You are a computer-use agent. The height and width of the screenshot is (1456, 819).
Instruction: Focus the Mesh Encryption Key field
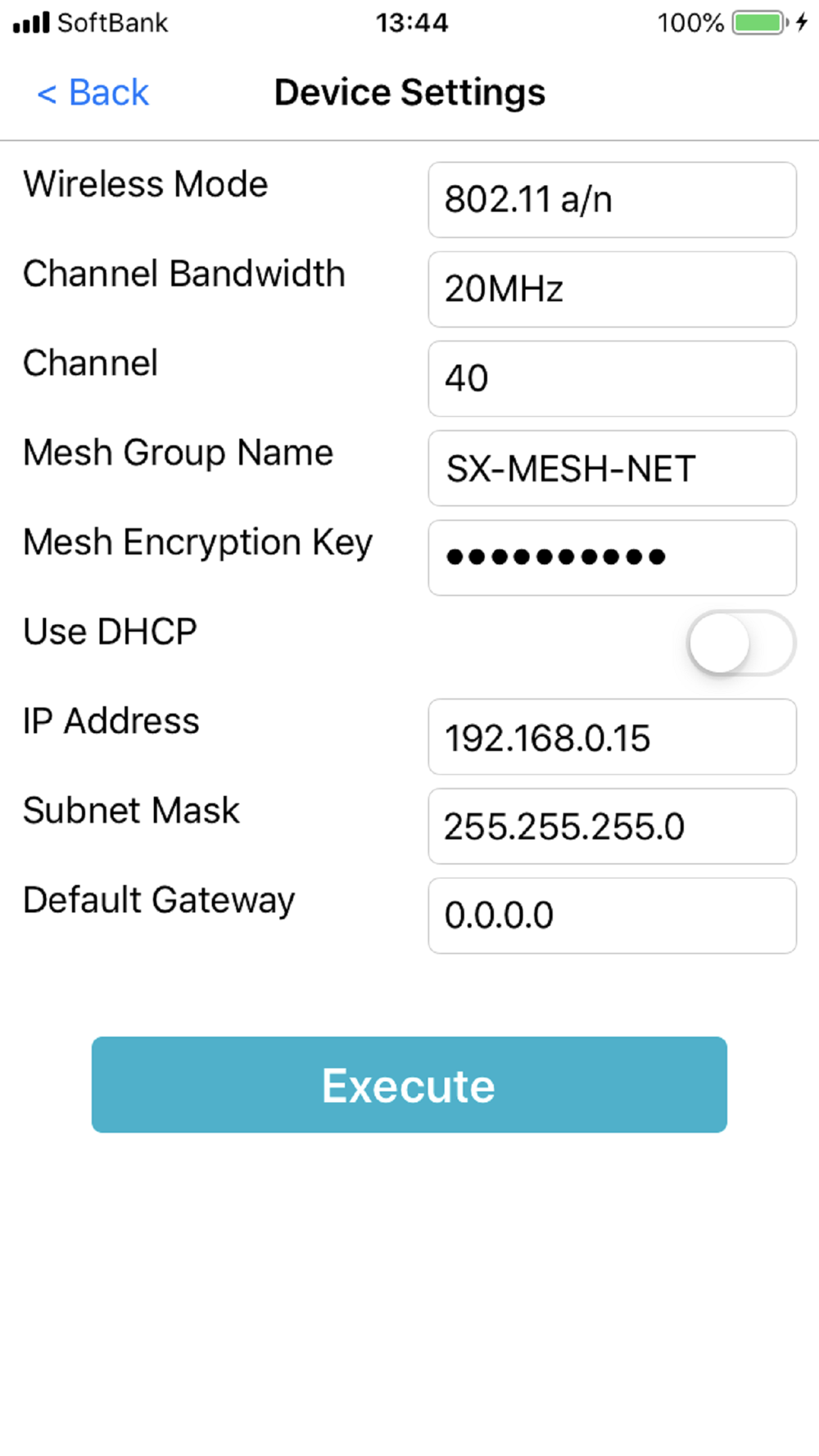click(612, 558)
